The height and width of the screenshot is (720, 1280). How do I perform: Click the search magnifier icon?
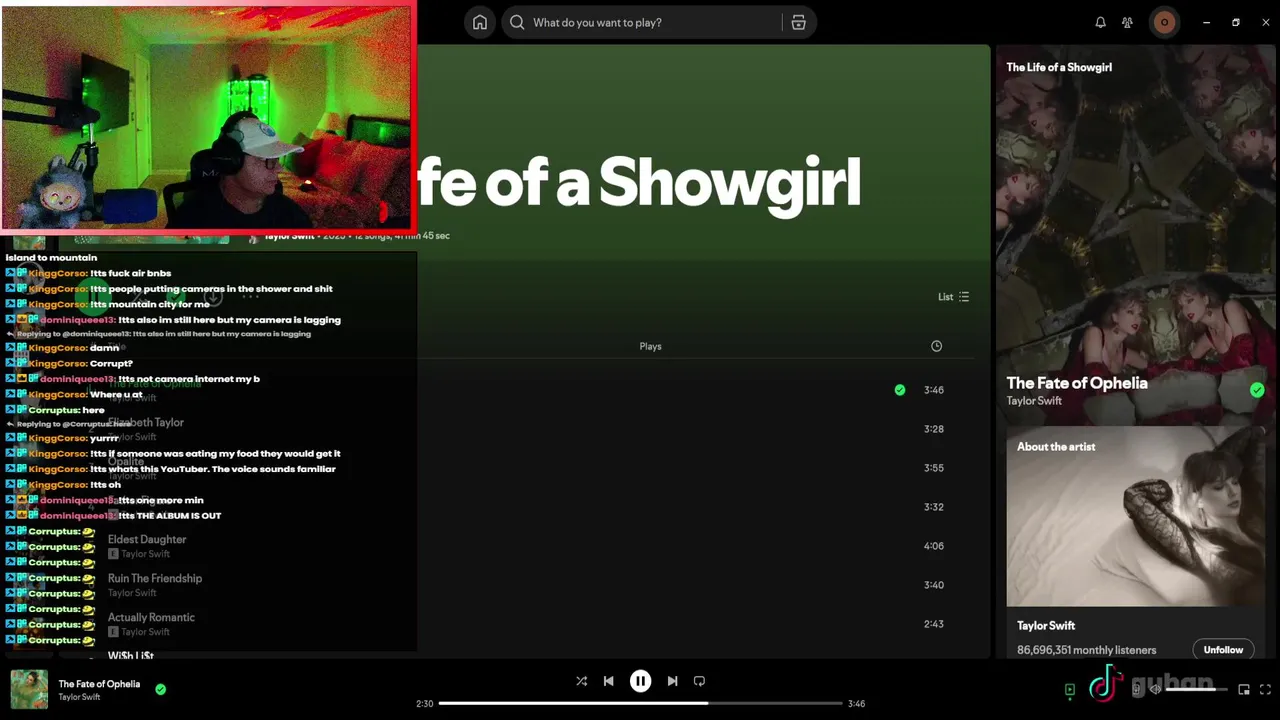[x=517, y=22]
